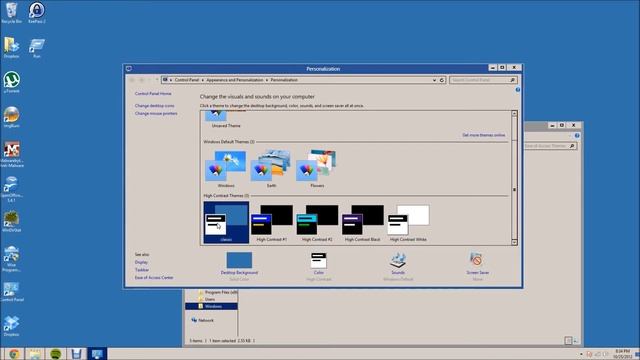Image resolution: width=640 pixels, height=360 pixels.
Task: Open the Control Panel desktop shortcut
Action: tap(11, 291)
